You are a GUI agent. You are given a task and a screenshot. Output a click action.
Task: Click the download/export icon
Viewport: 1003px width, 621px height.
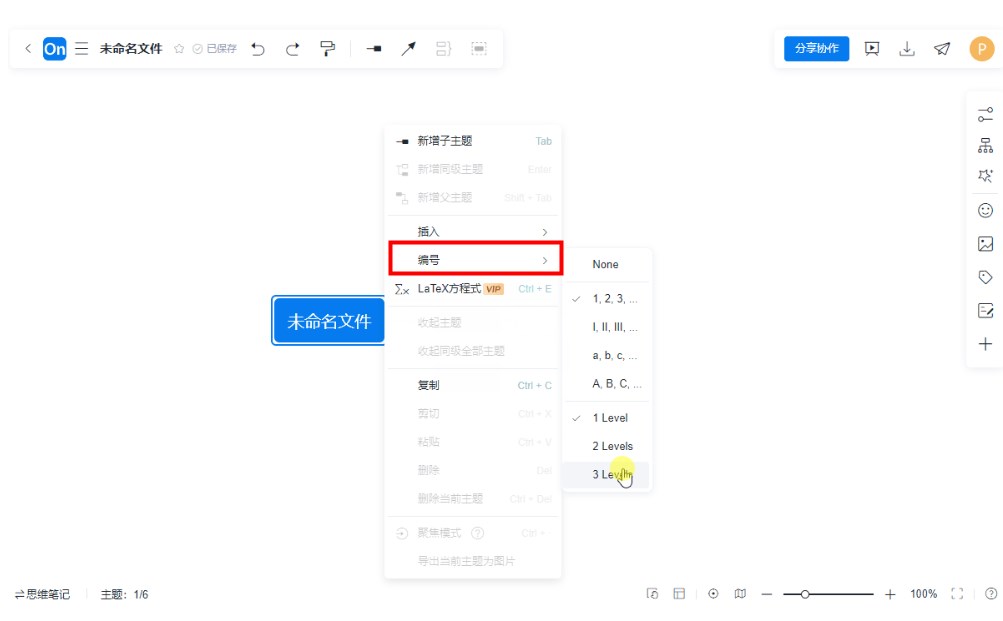[907, 48]
